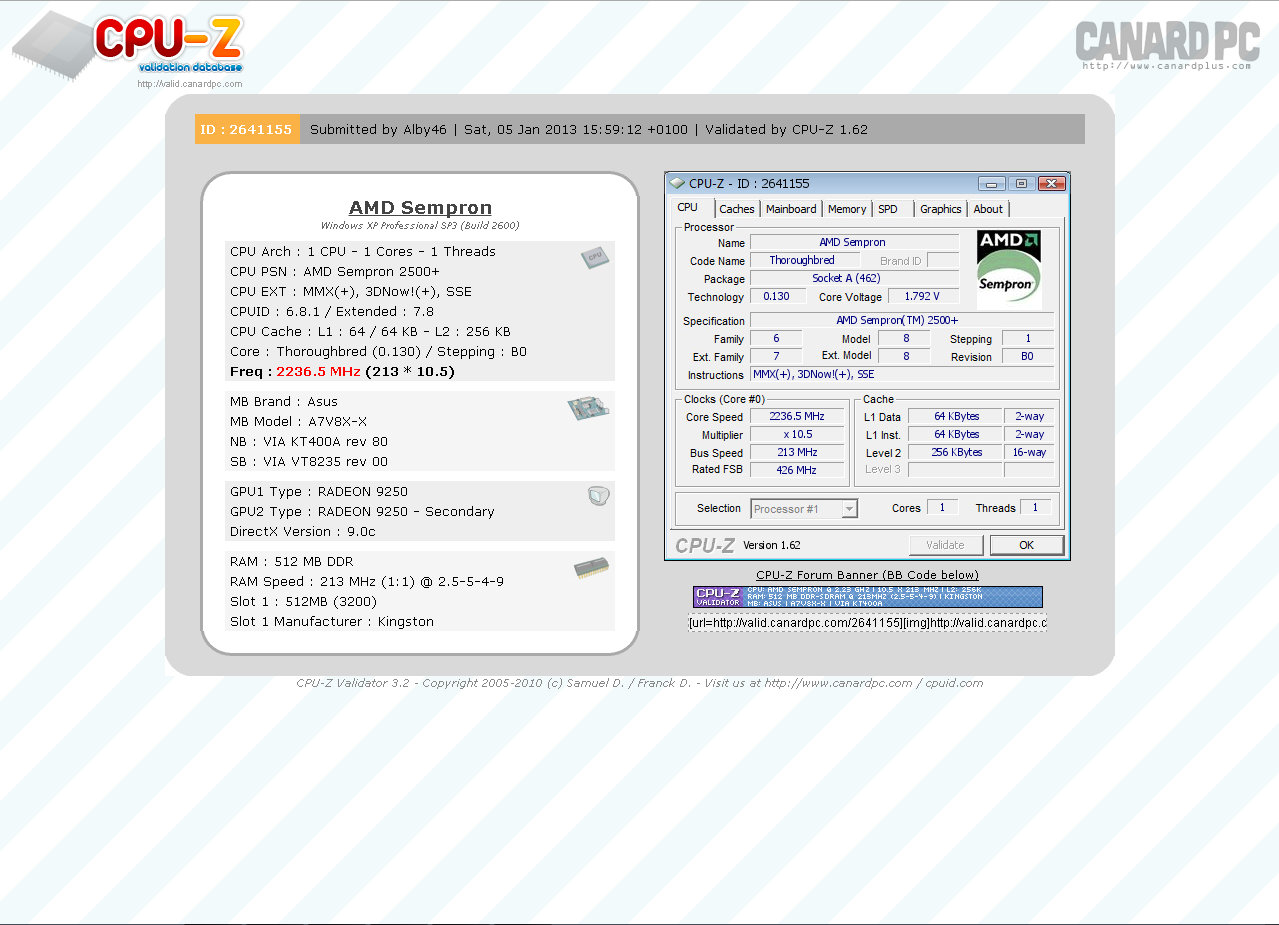Click the Validate button
This screenshot has width=1279, height=925.
pyautogui.click(x=945, y=545)
